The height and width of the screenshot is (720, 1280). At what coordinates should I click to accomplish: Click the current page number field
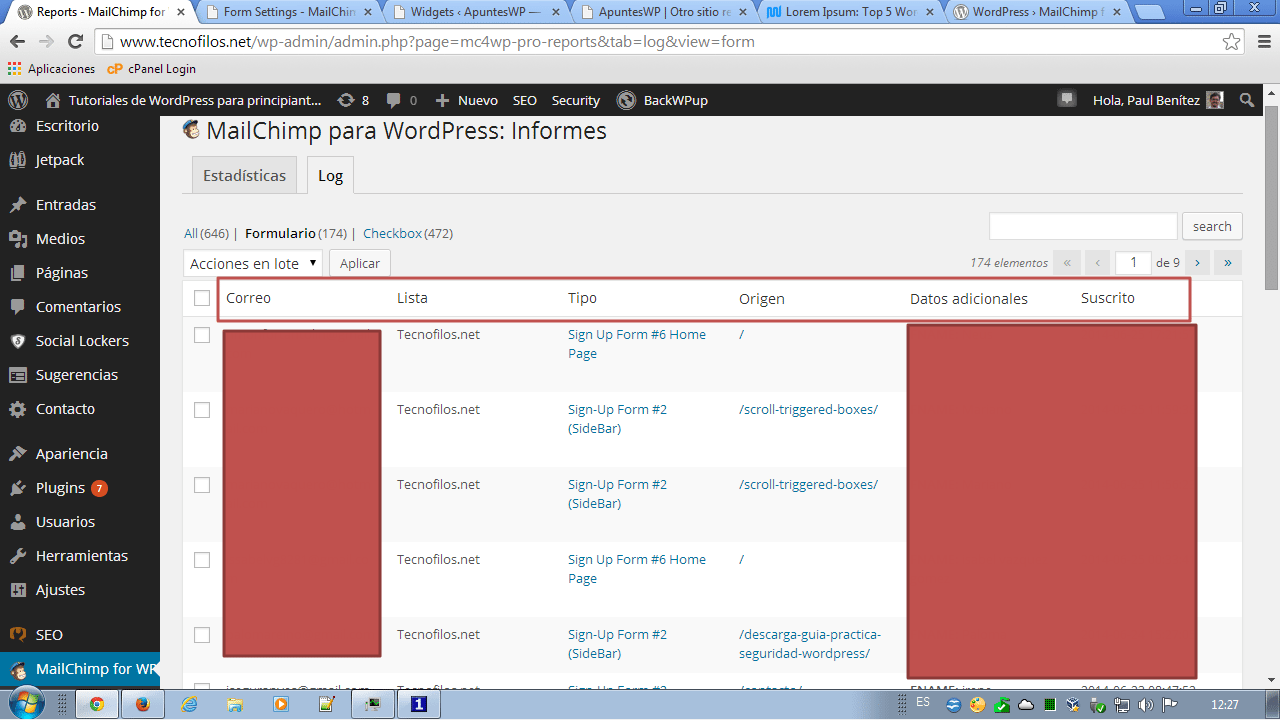pyautogui.click(x=1133, y=263)
